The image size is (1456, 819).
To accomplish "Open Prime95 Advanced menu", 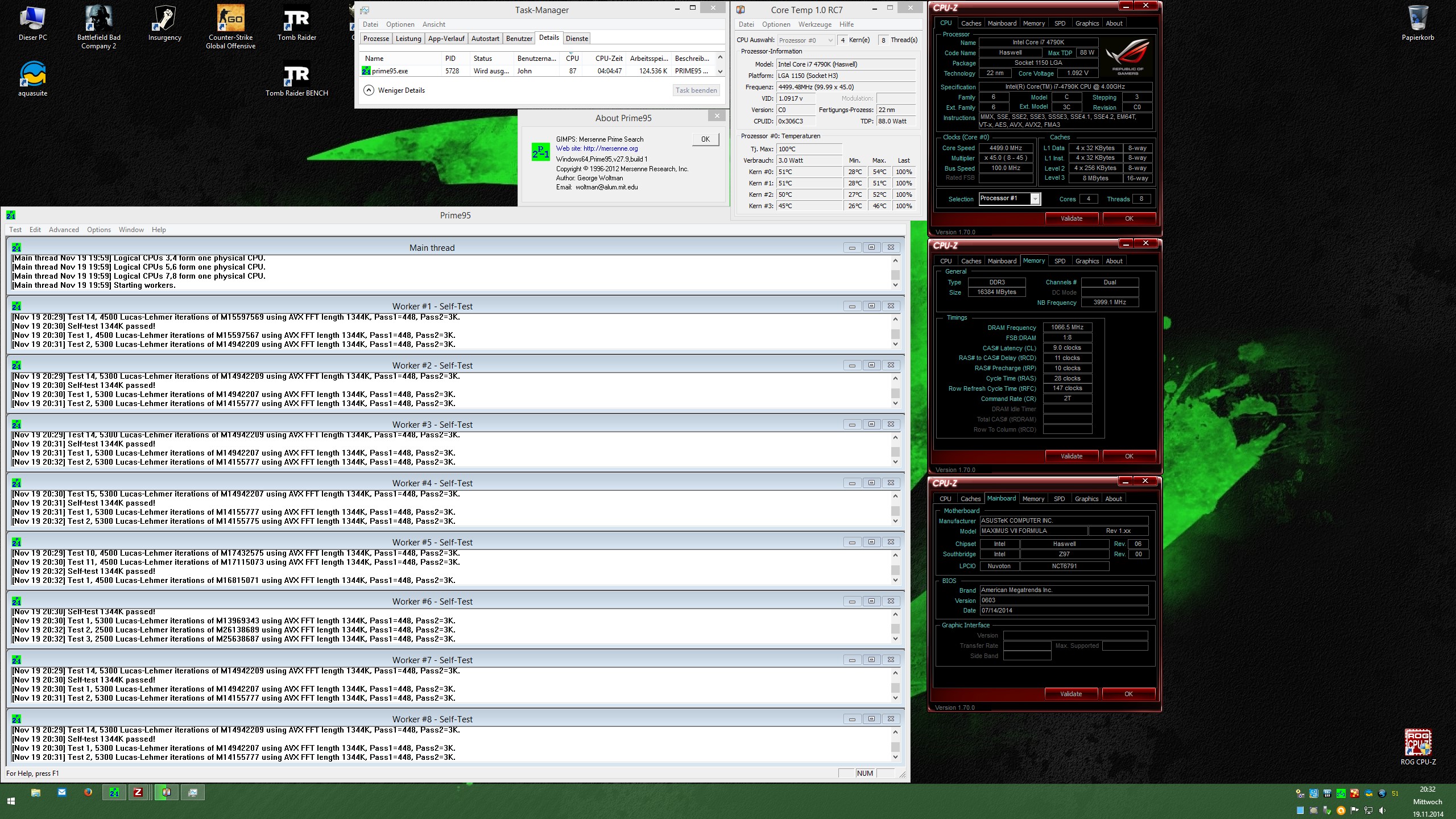I will click(64, 230).
